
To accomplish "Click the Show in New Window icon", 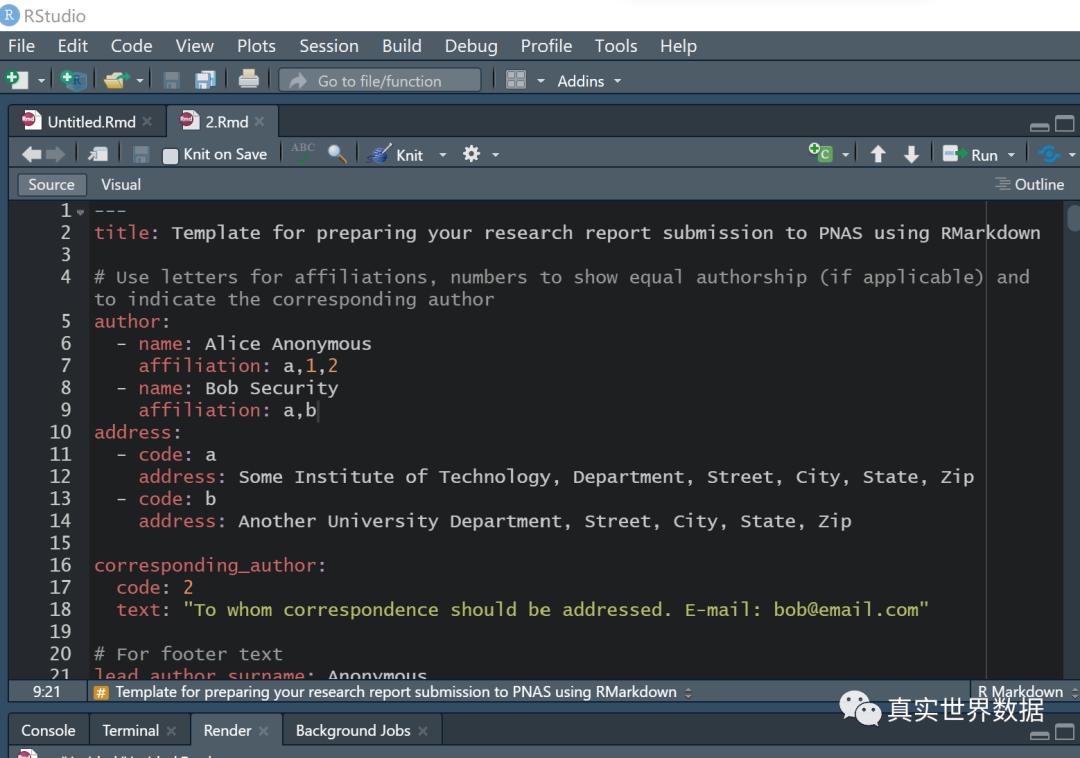I will 98,154.
